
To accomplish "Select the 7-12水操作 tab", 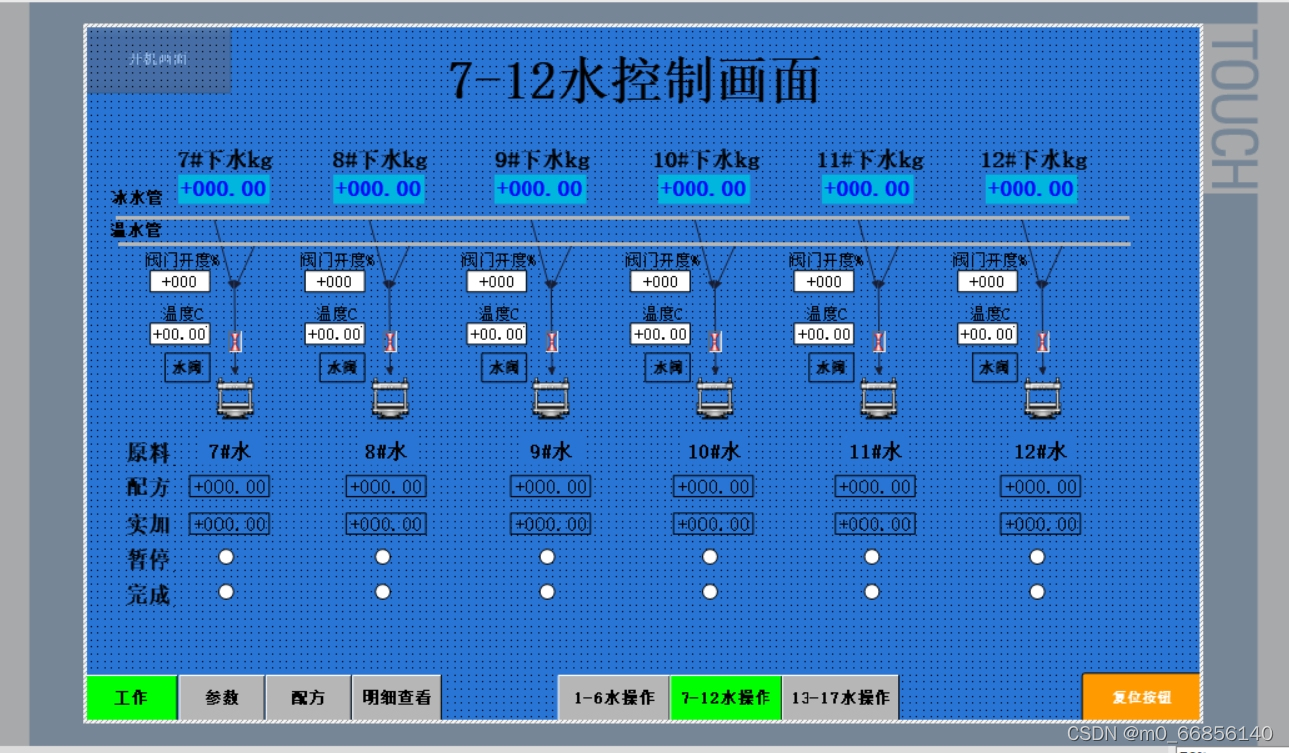I will tap(726, 697).
